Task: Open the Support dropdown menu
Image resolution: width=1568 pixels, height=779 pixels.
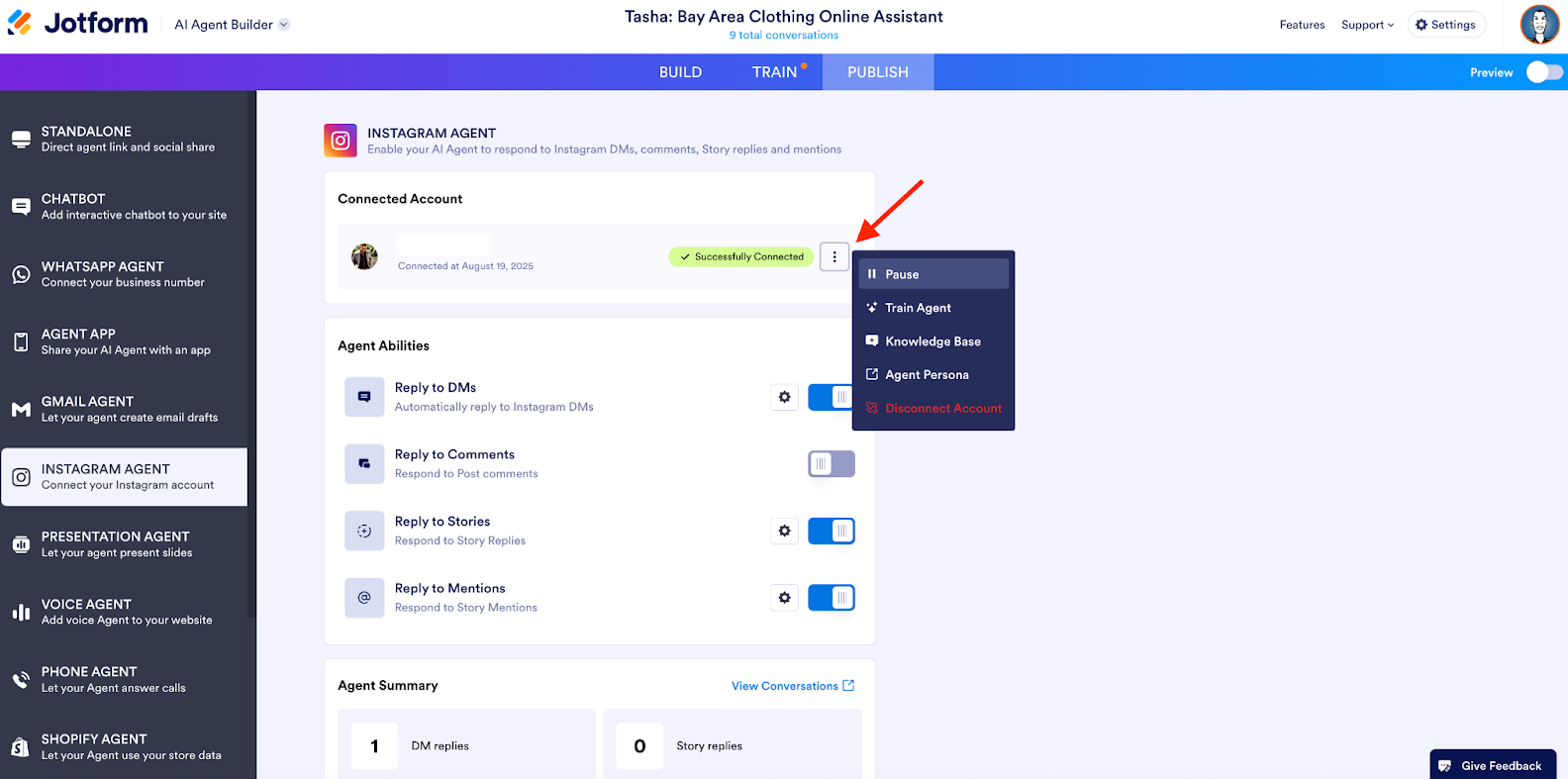Action: pyautogui.click(x=1367, y=25)
